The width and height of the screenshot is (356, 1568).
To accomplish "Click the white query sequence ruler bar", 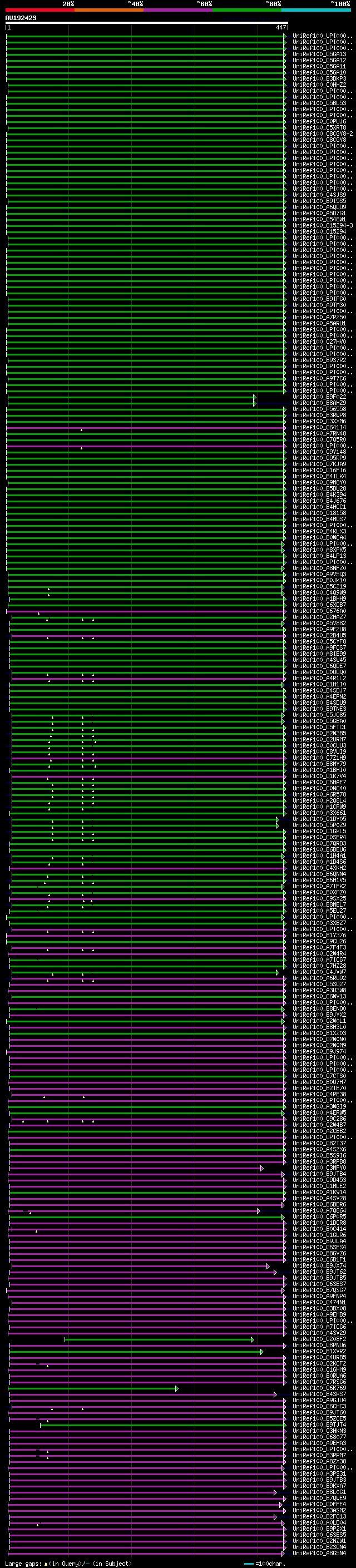I will point(147,23).
